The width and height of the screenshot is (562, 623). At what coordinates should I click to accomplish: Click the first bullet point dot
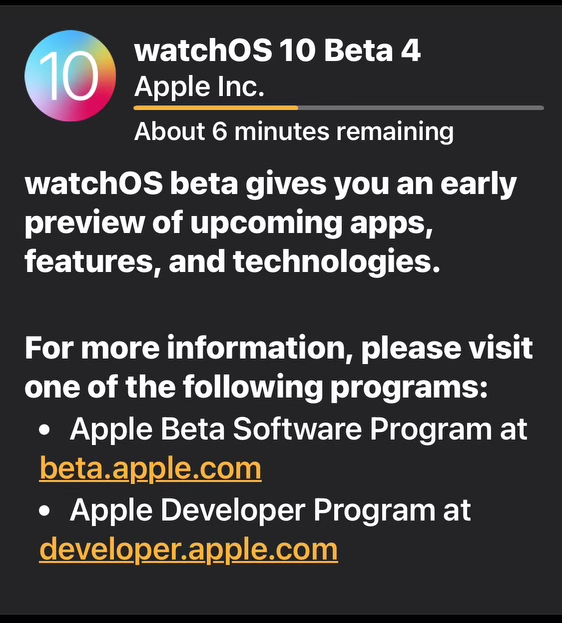pyautogui.click(x=45, y=430)
